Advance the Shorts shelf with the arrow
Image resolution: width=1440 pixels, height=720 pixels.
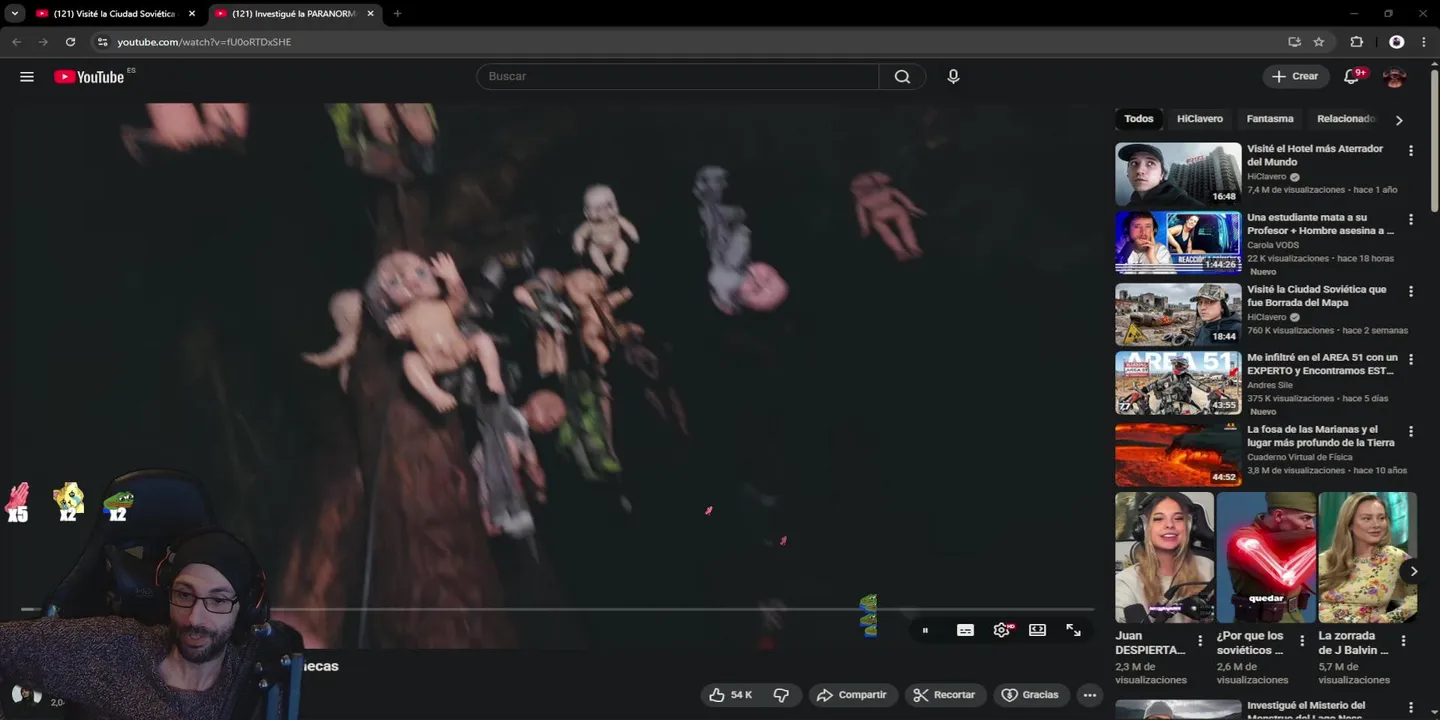[x=1413, y=572]
